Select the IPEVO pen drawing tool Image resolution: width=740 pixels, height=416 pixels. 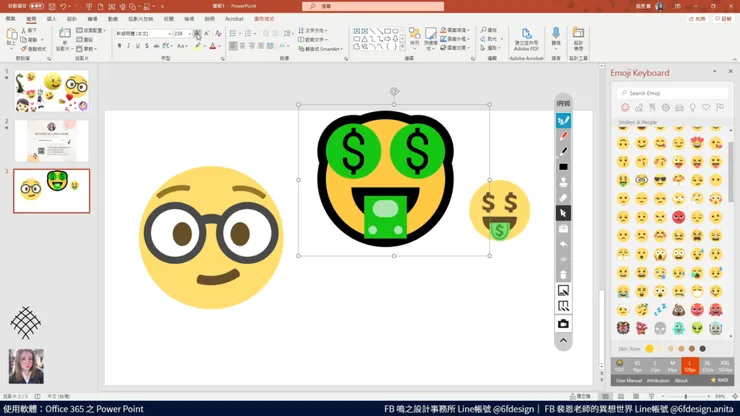click(563, 120)
